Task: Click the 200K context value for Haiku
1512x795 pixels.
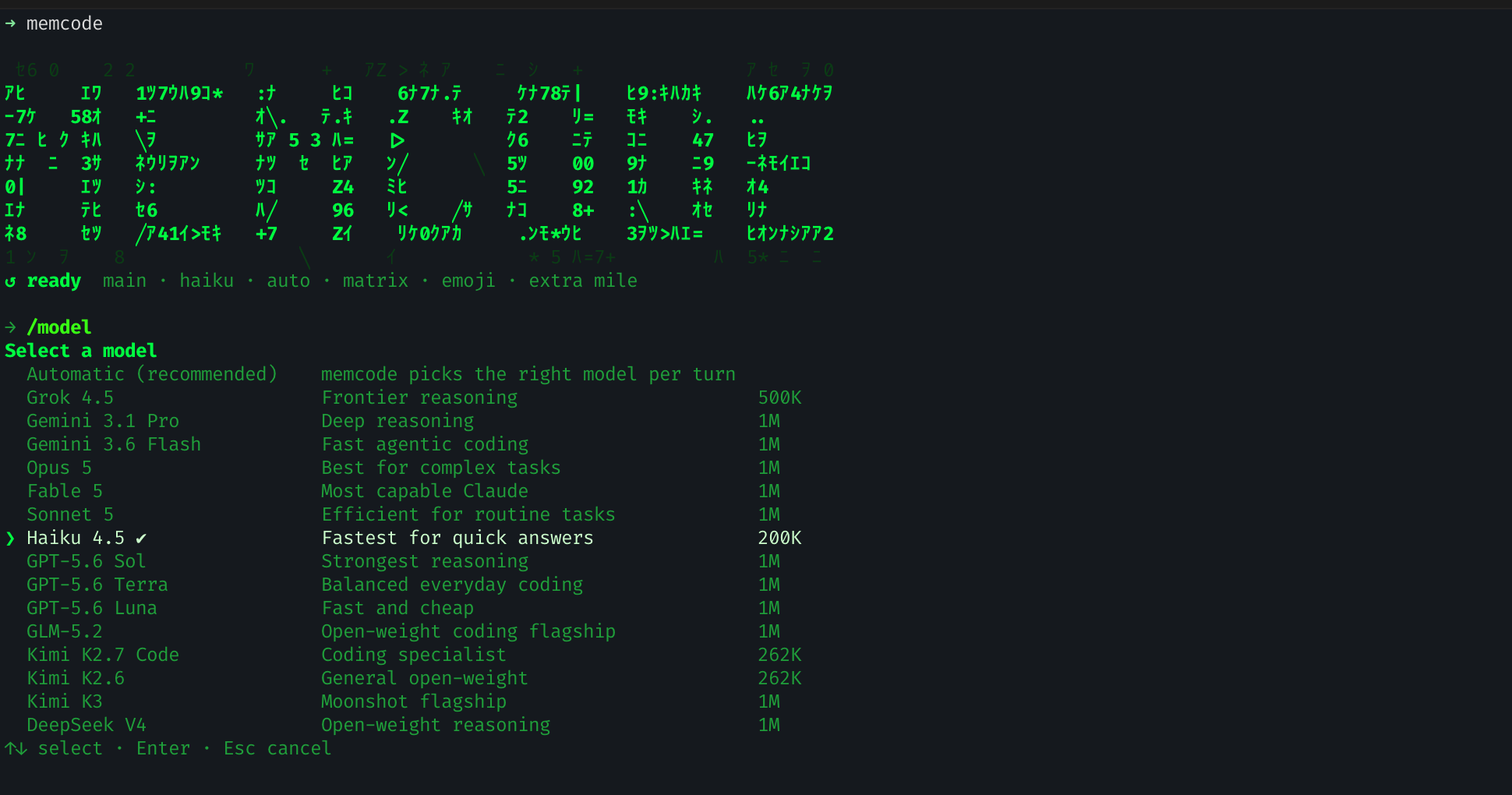Action: coord(779,538)
